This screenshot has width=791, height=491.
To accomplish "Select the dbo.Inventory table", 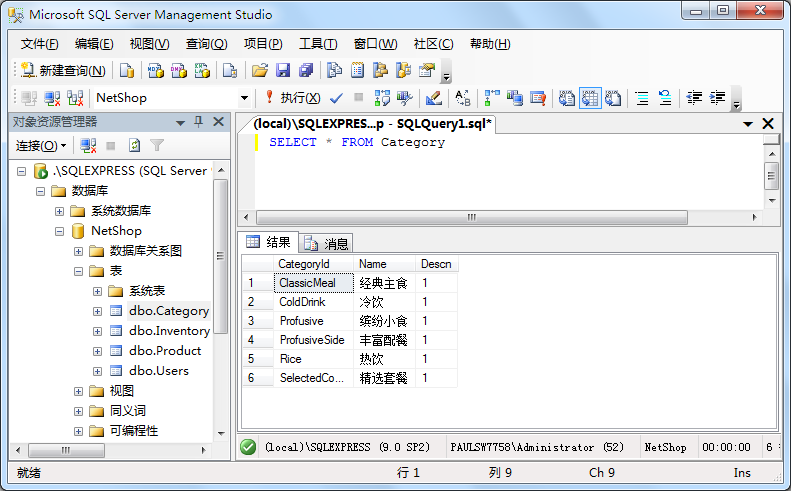I will tap(170, 331).
